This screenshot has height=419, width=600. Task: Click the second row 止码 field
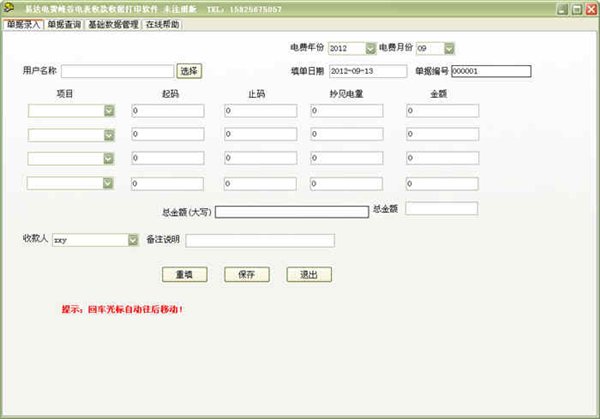pyautogui.click(x=261, y=134)
